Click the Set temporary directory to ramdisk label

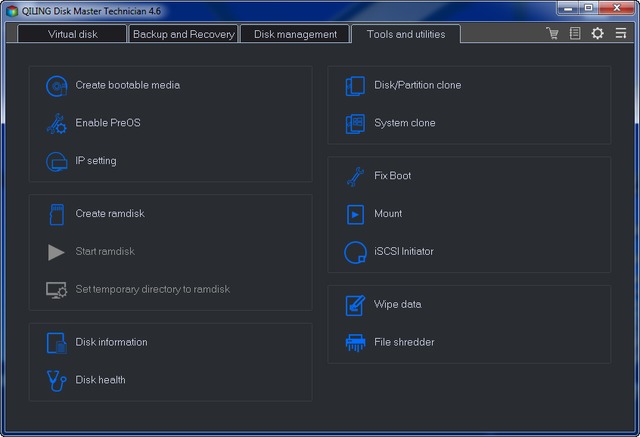[x=152, y=290]
